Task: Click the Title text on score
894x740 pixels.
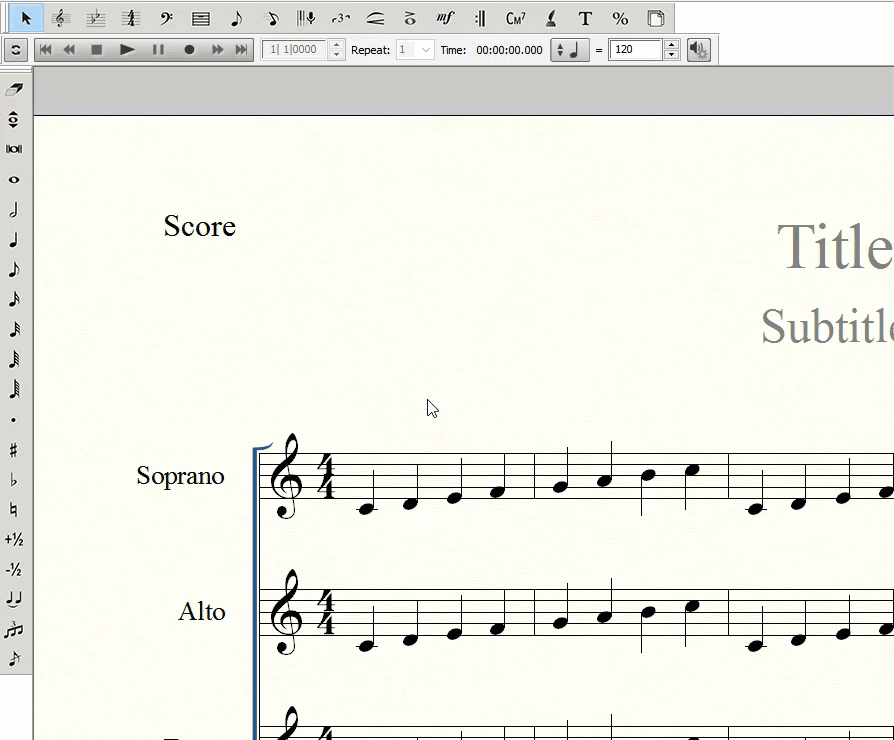Action: point(834,246)
